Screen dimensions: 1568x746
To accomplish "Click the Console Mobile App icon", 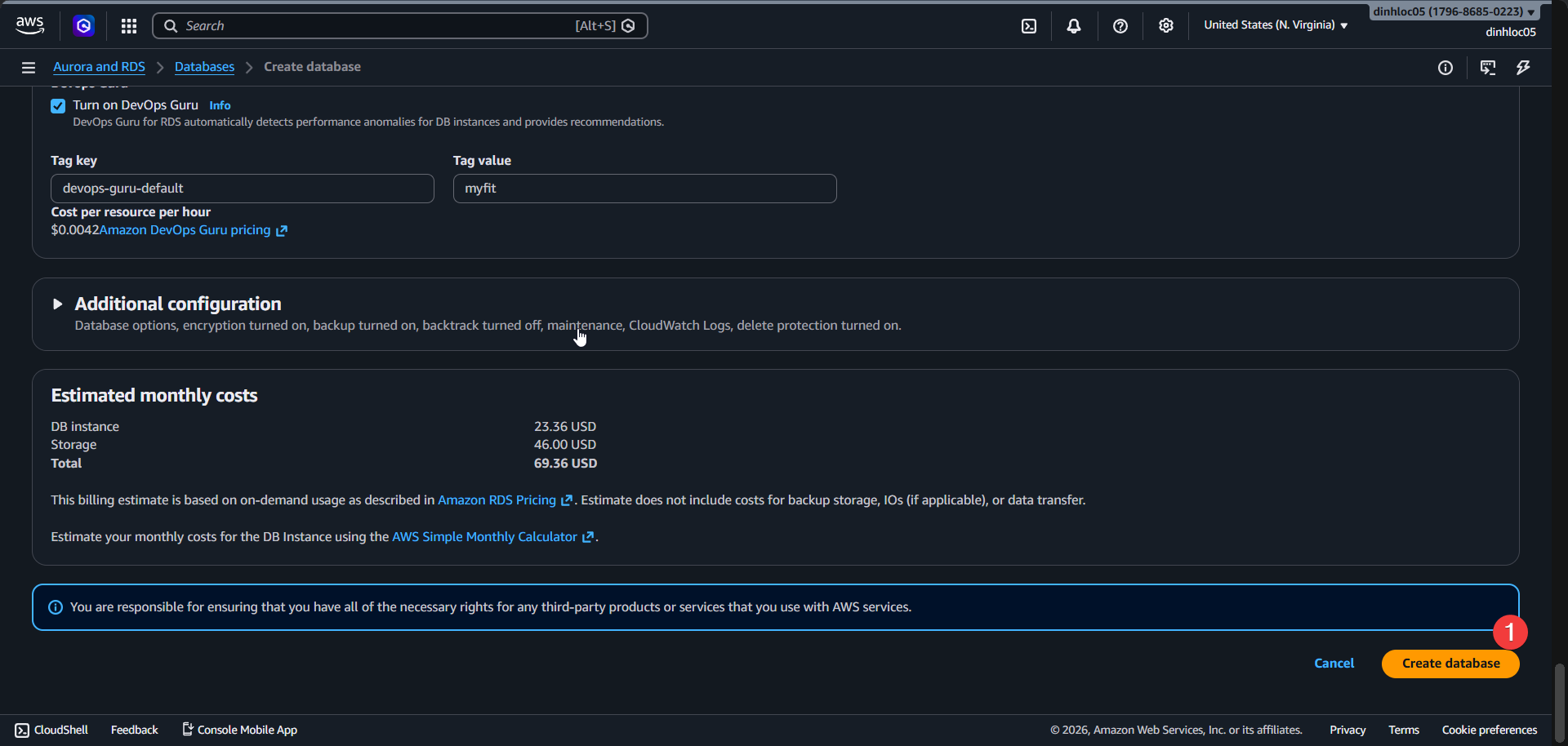I will pyautogui.click(x=187, y=730).
